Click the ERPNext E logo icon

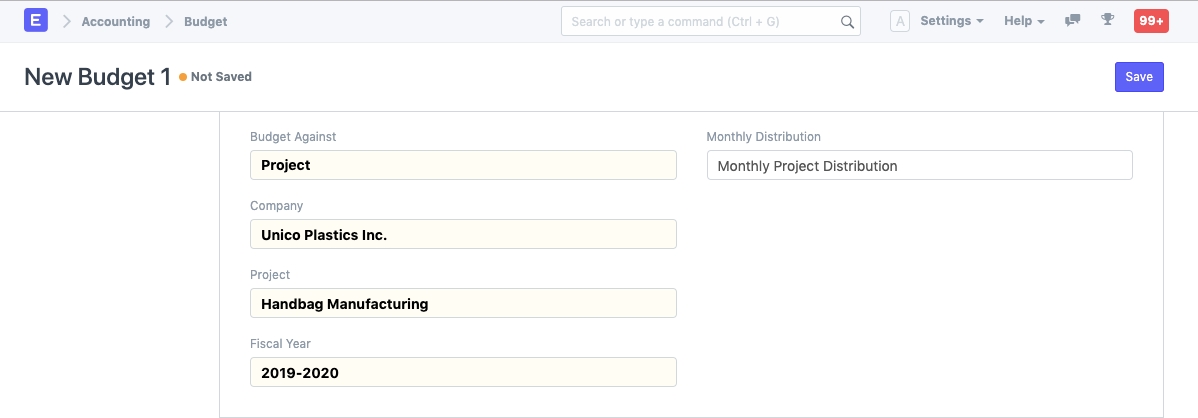click(36, 21)
